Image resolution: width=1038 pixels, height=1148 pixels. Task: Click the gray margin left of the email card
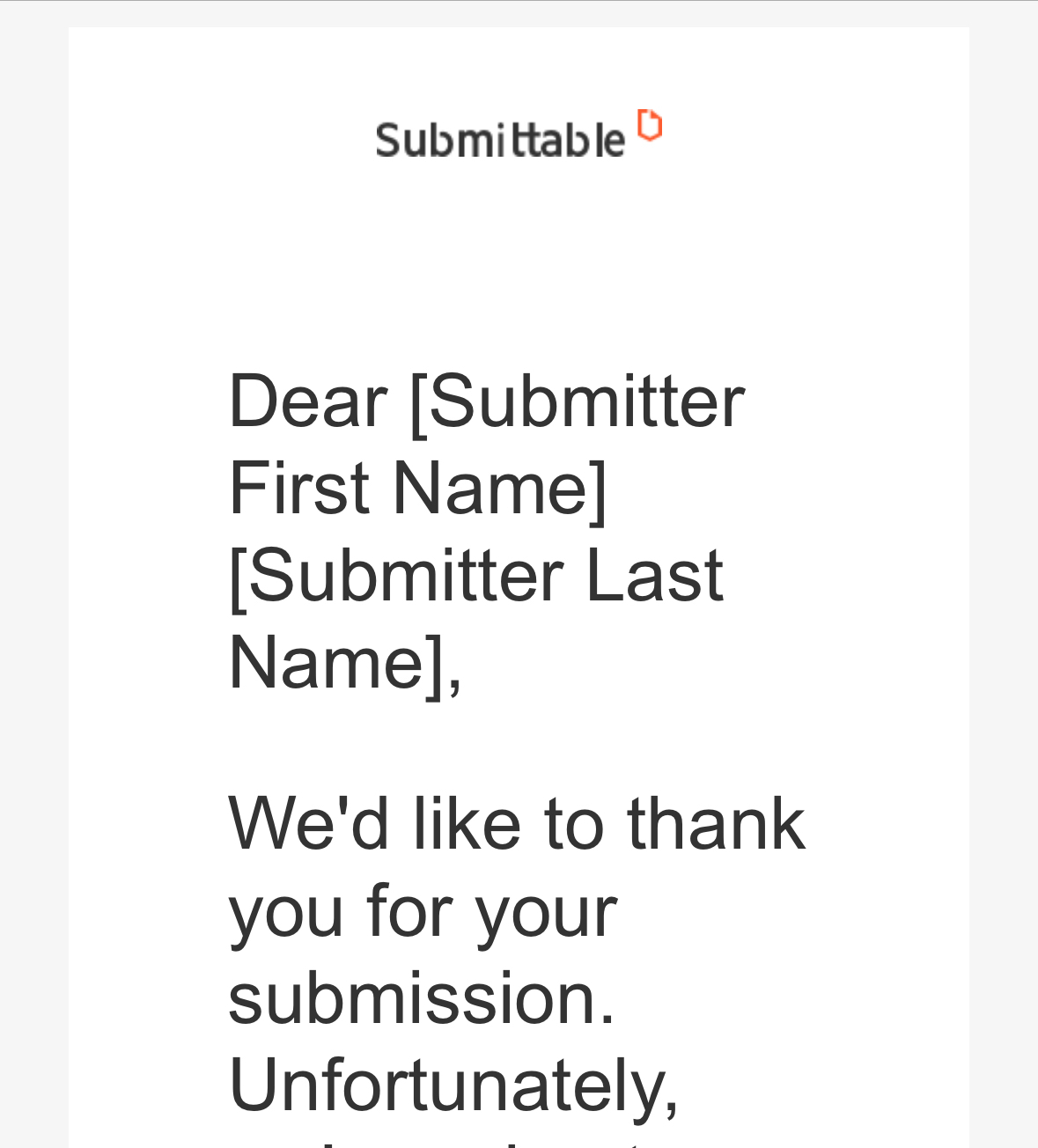(33, 572)
